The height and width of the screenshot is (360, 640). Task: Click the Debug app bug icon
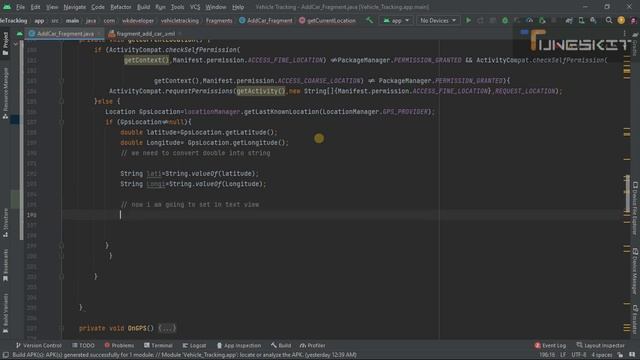pos(505,20)
